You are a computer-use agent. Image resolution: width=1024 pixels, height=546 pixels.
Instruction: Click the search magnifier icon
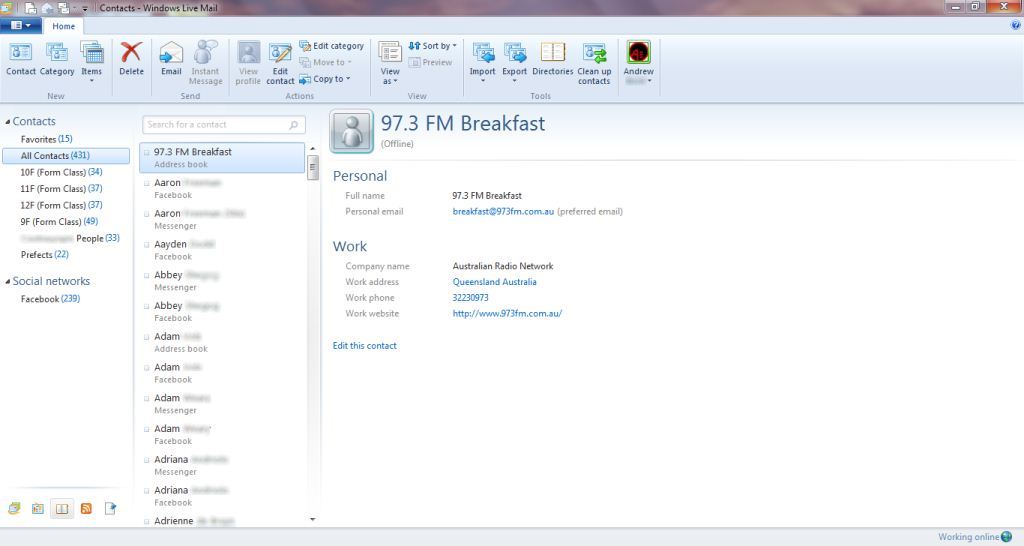(294, 125)
